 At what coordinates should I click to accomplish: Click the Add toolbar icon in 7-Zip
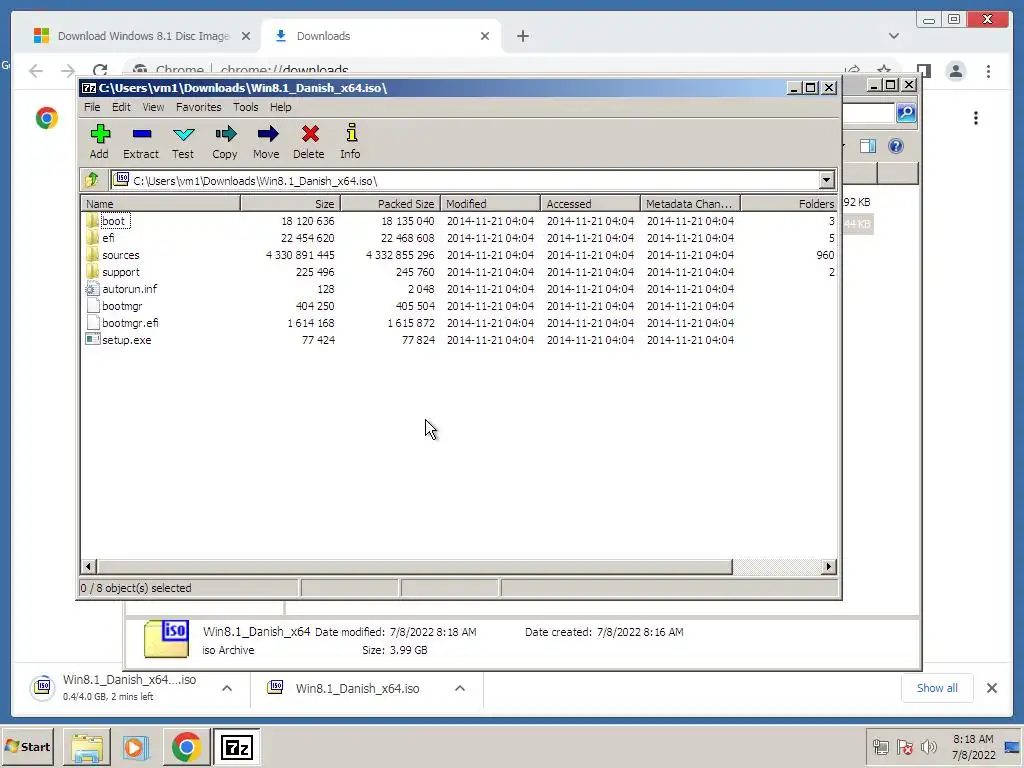pos(99,141)
